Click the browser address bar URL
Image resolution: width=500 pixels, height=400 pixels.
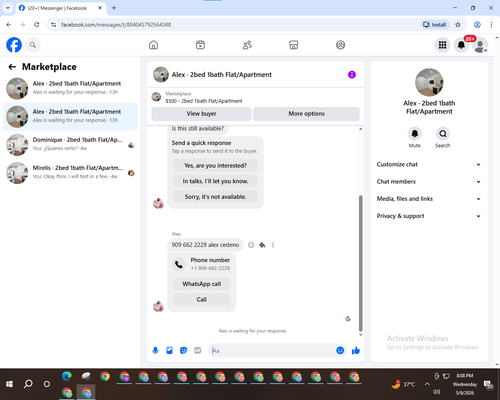tap(116, 25)
